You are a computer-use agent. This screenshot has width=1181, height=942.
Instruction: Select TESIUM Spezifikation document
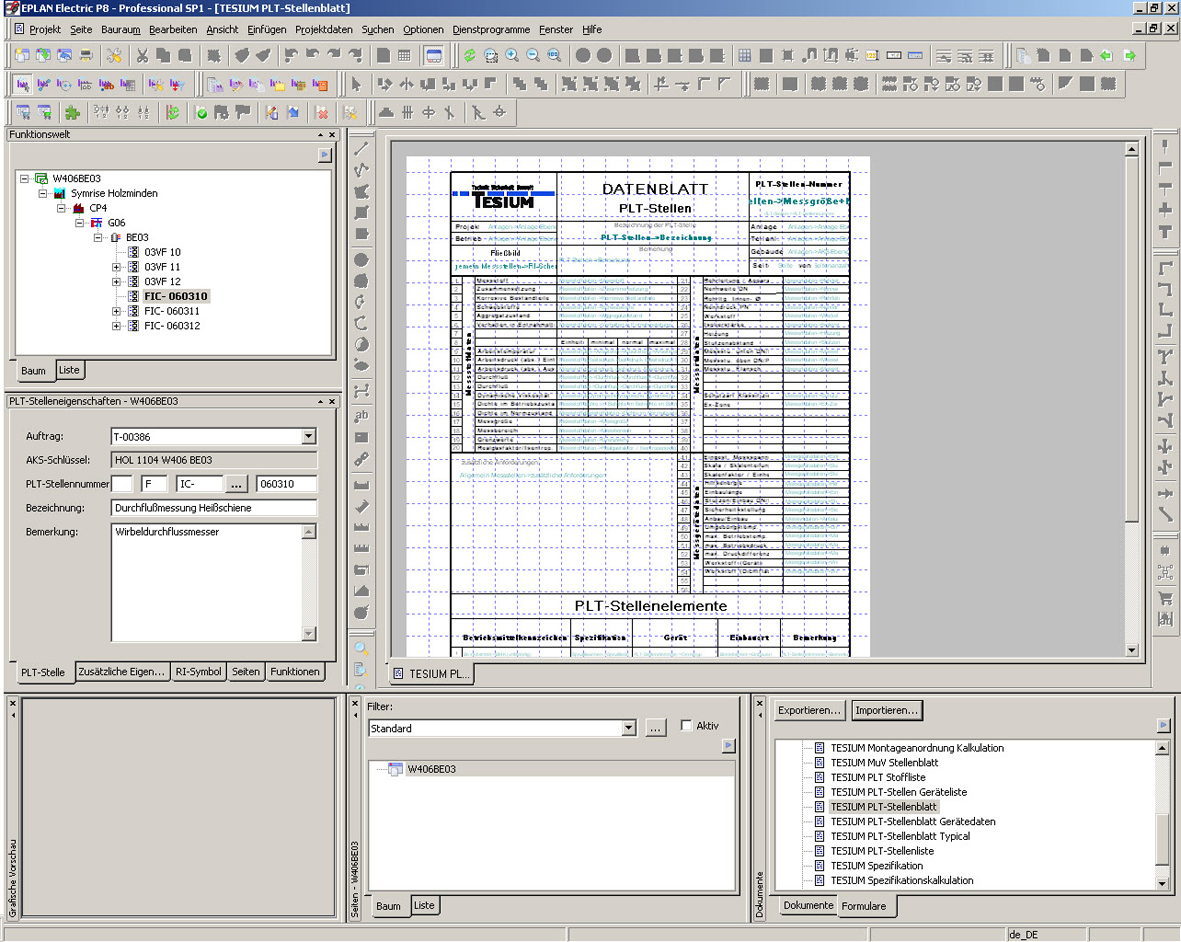pos(877,866)
